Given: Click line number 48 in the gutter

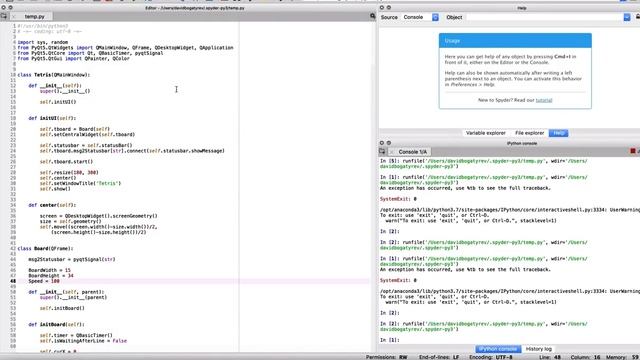Looking at the screenshot, I should coord(13,281).
